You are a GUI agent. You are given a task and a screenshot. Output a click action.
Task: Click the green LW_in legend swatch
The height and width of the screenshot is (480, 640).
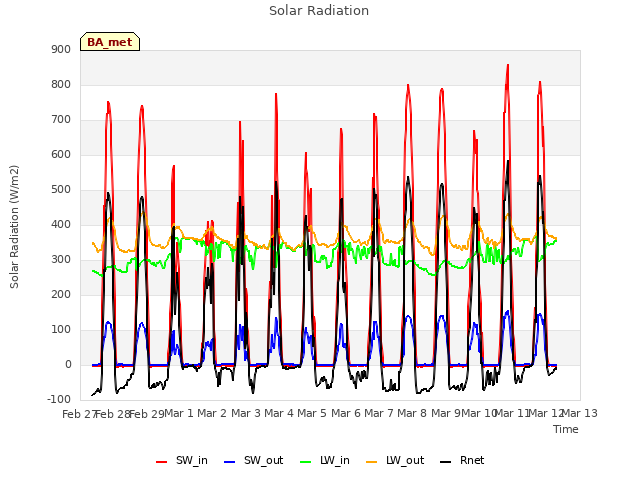point(306,462)
